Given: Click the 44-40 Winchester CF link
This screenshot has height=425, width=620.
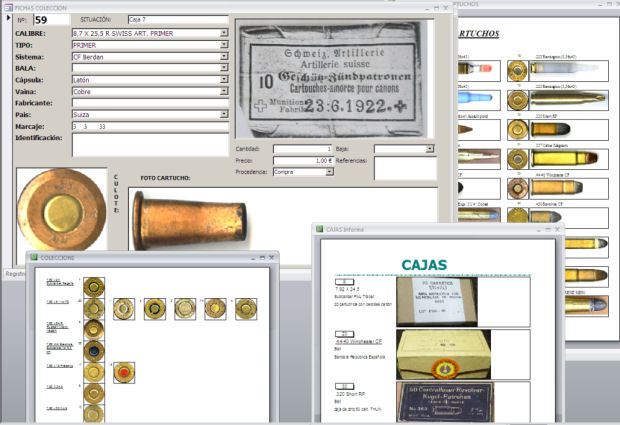Looking at the screenshot, I should [x=359, y=342].
